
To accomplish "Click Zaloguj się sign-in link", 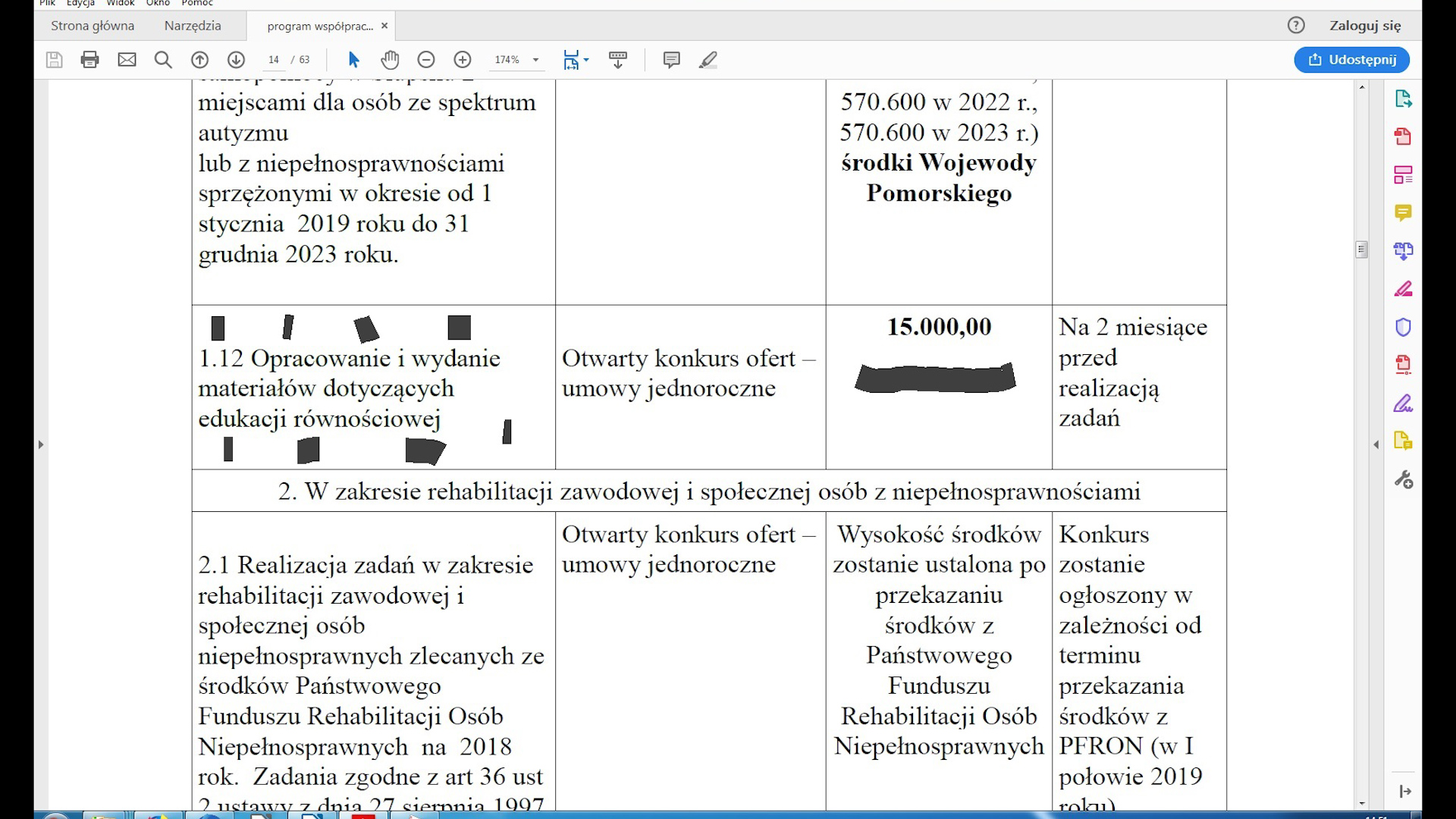I will point(1365,26).
